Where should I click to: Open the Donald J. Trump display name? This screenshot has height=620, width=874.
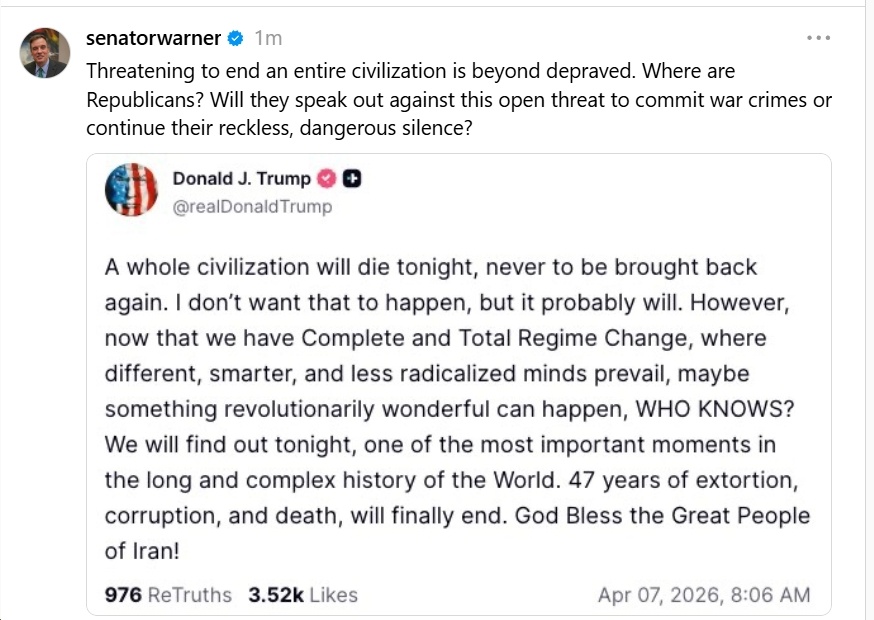pyautogui.click(x=241, y=179)
